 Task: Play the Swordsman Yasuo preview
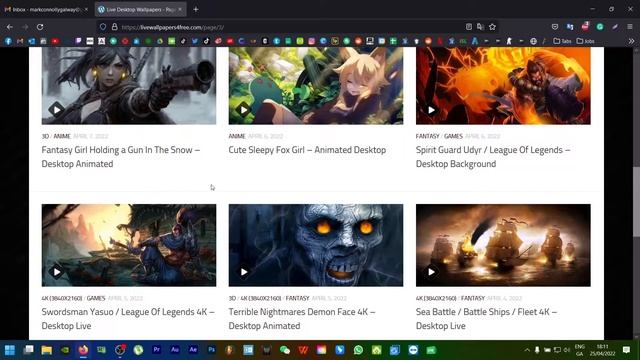pos(56,271)
